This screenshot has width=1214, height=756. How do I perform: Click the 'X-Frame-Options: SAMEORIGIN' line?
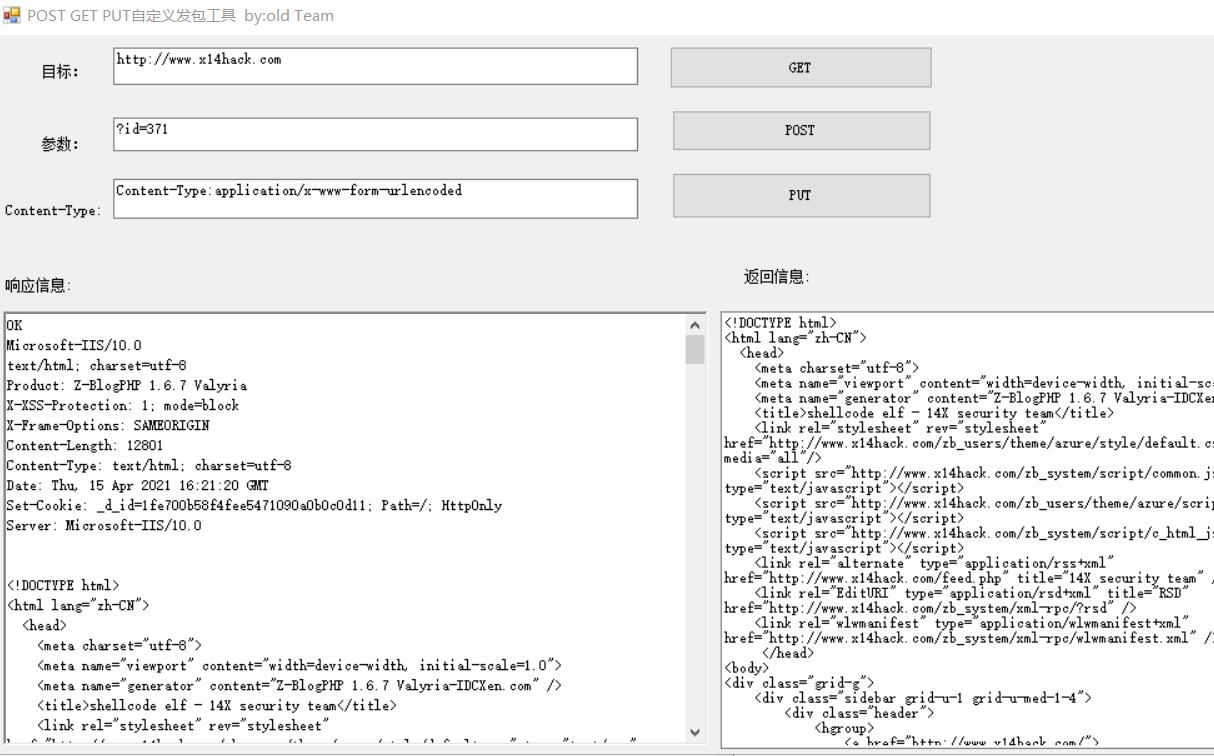pos(108,425)
